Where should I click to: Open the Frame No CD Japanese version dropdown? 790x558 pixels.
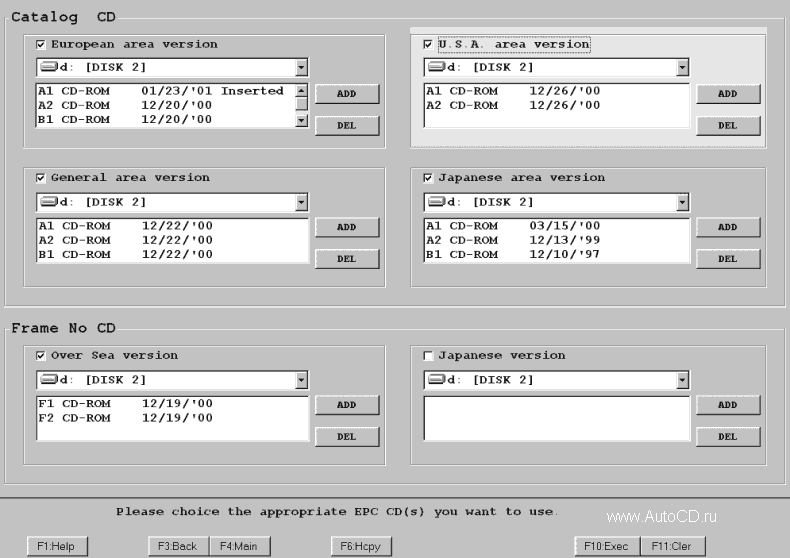(682, 380)
